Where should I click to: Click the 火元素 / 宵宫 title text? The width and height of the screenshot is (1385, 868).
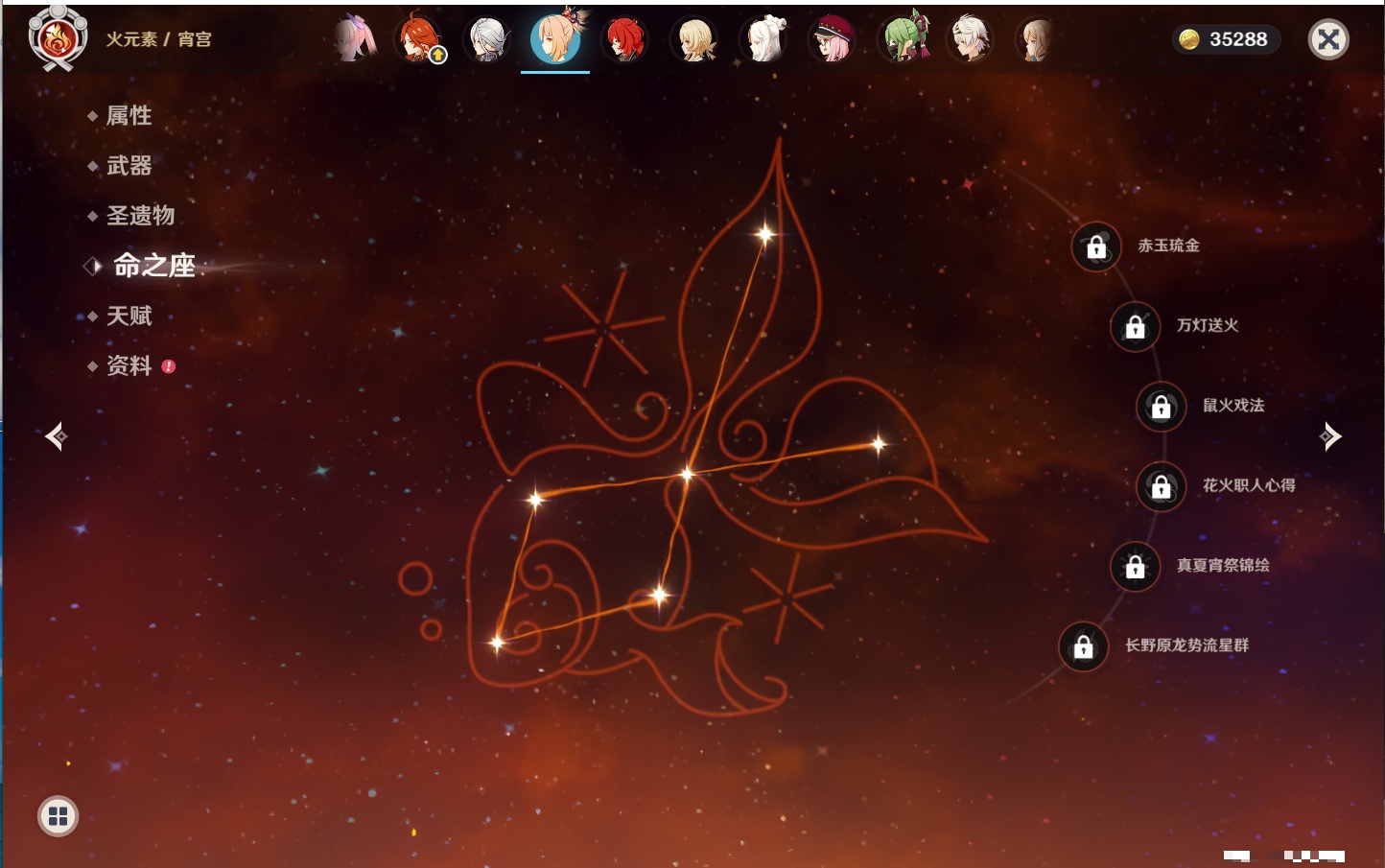pos(158,39)
